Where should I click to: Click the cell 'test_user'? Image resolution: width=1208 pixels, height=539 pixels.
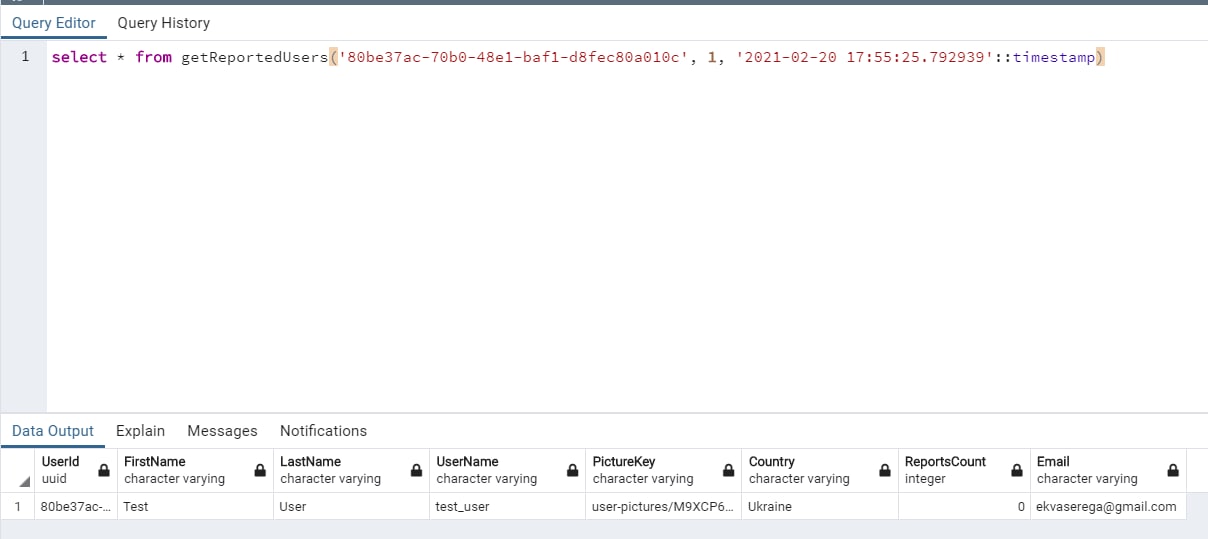[x=507, y=506]
